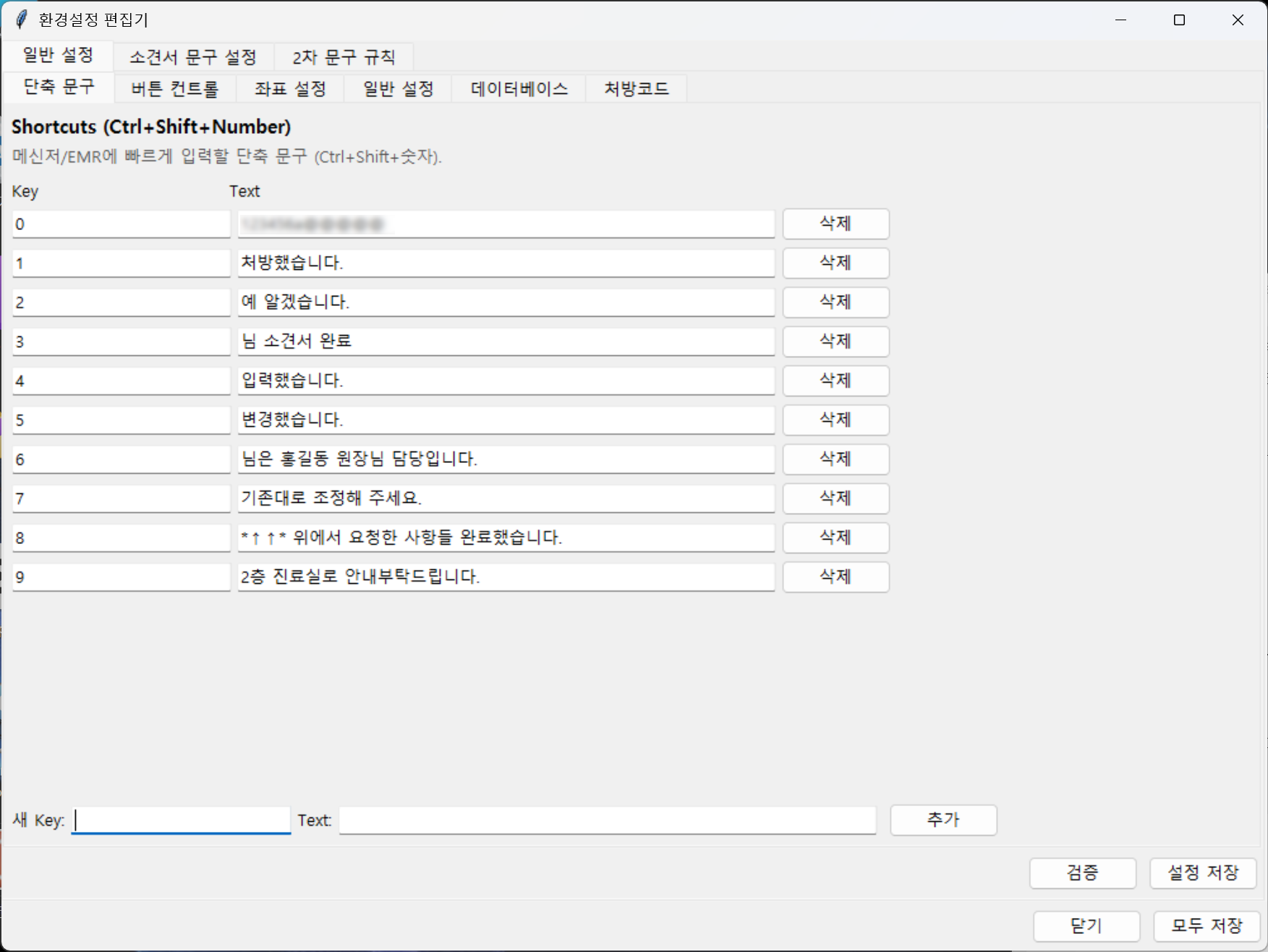Click the 닫기 button to close
1268x952 pixels.
(1087, 926)
